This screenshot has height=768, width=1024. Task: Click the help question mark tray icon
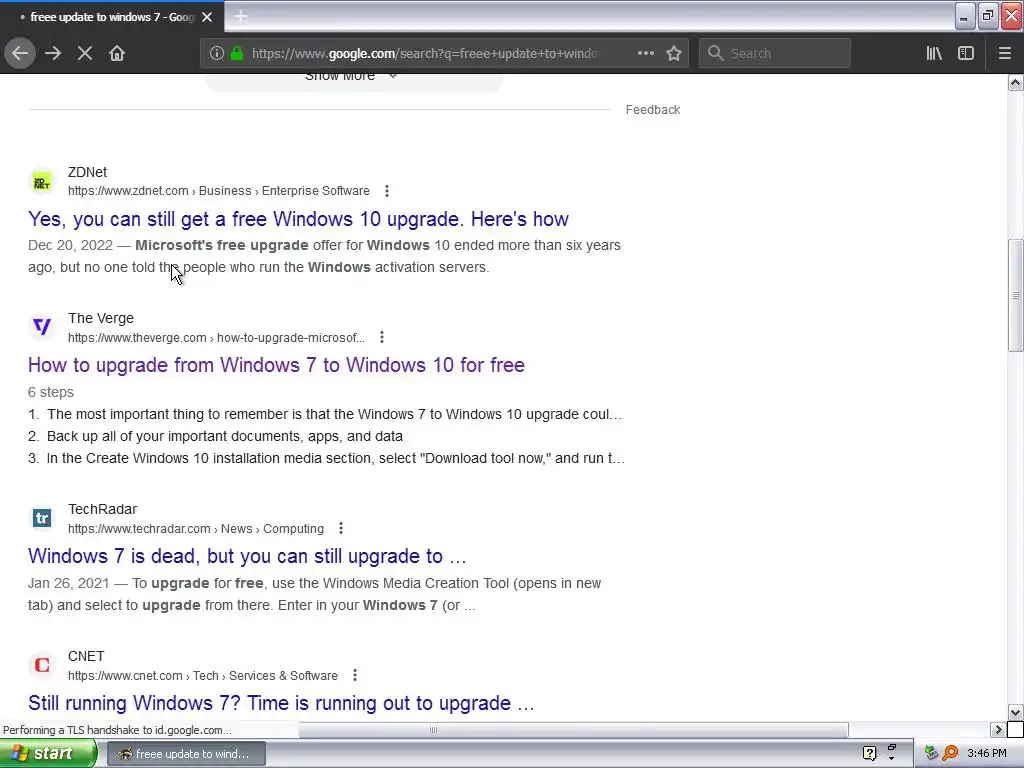[869, 754]
